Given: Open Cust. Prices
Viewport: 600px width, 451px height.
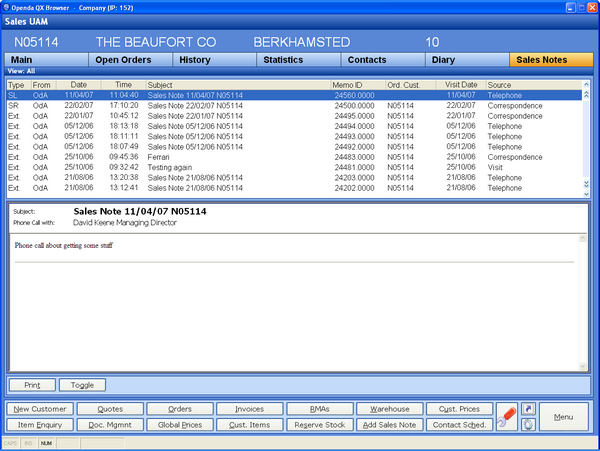Looking at the screenshot, I should pos(459,409).
